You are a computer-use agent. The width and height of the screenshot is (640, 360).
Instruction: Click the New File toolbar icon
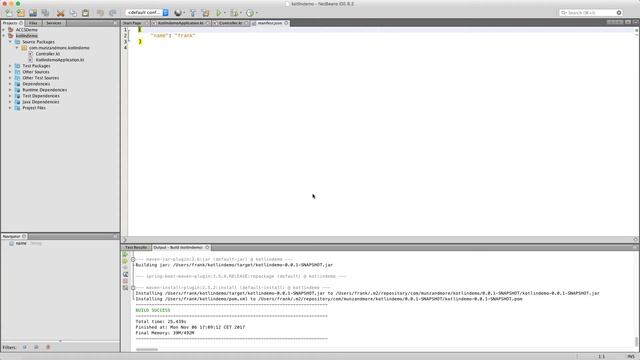click(8, 13)
